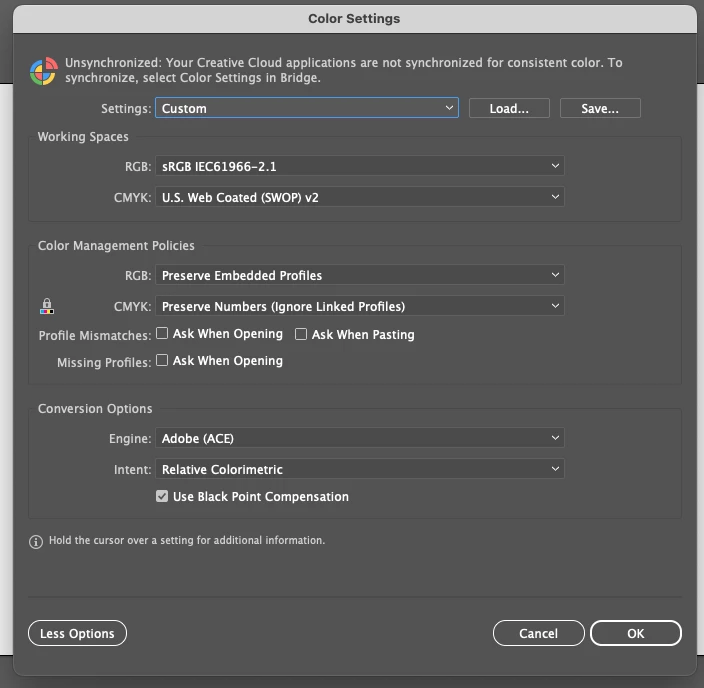This screenshot has height=688, width=704.
Task: Enable Profile Mismatches Ask When Opening
Action: (162, 333)
